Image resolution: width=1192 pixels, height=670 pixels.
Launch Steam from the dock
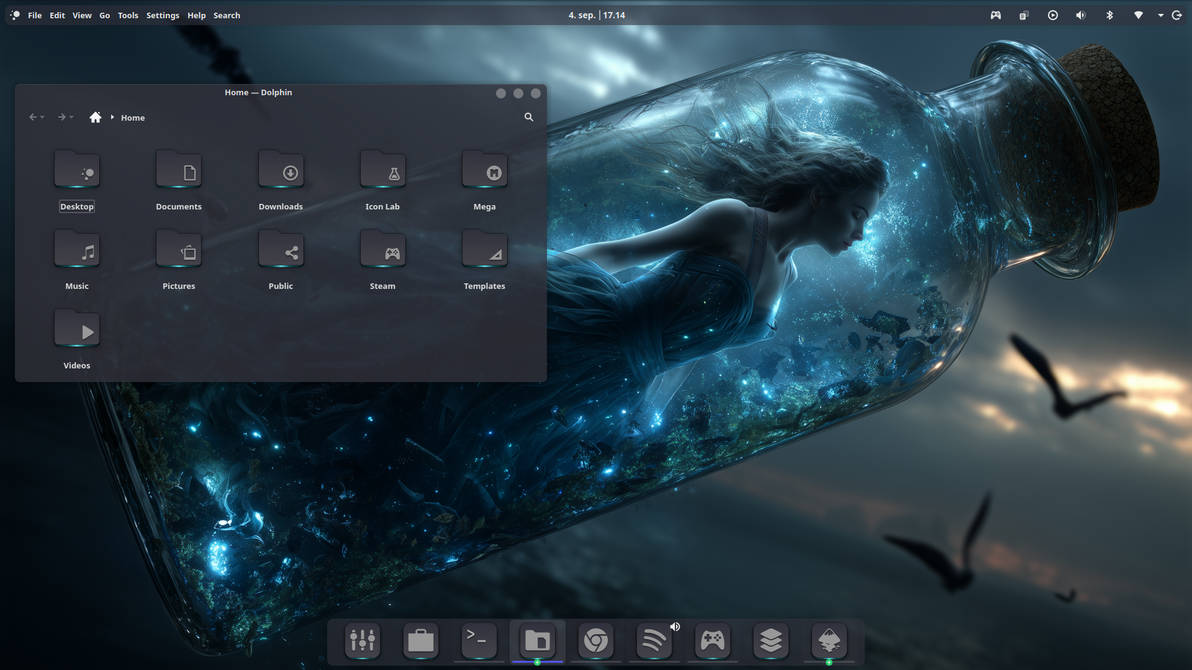click(x=711, y=642)
